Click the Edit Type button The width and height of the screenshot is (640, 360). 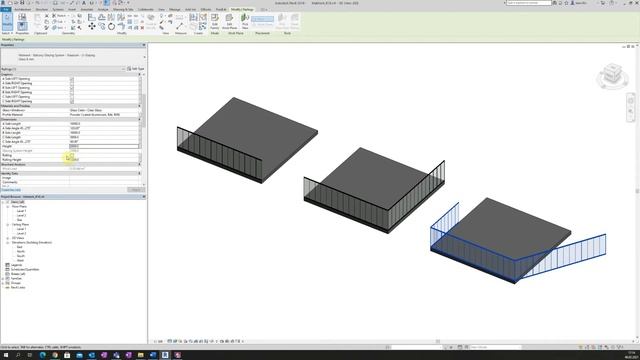pos(136,69)
